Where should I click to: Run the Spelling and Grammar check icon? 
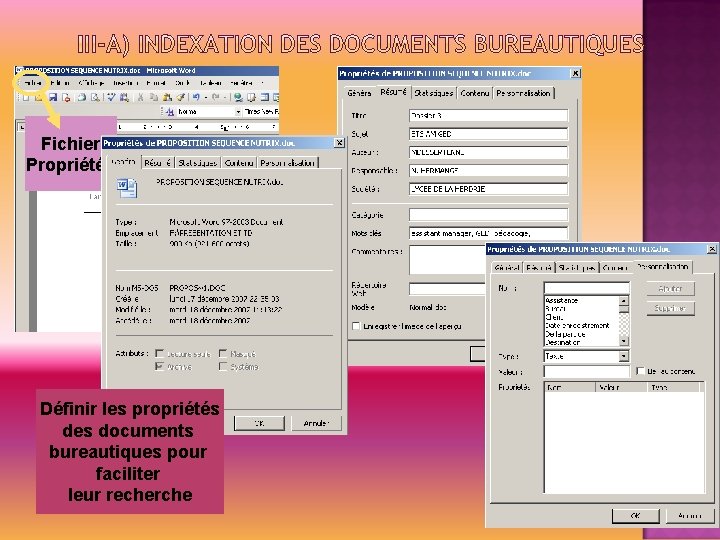point(112,97)
